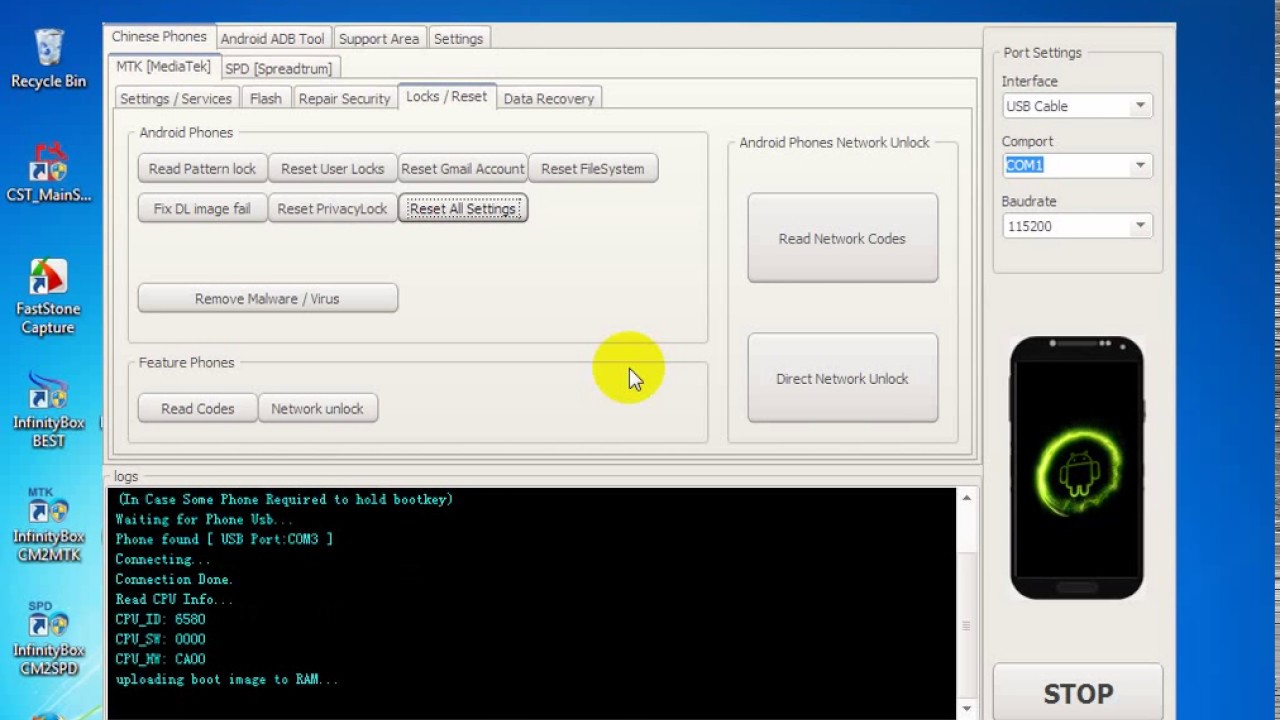Click log line 'CPU_ID: 6580'
Screen dimensions: 1280x720
point(160,619)
